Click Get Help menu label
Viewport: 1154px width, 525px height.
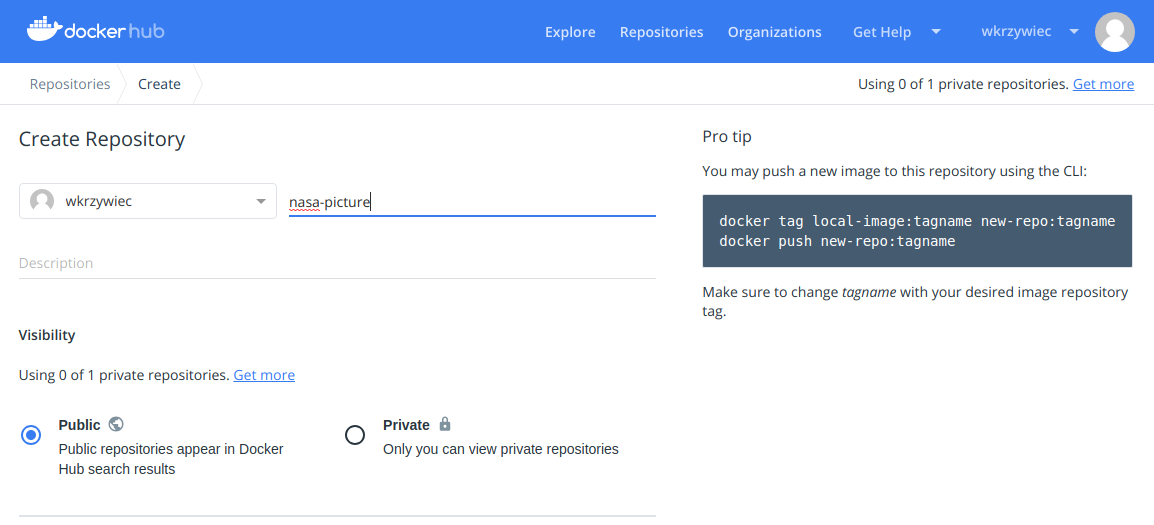(882, 32)
